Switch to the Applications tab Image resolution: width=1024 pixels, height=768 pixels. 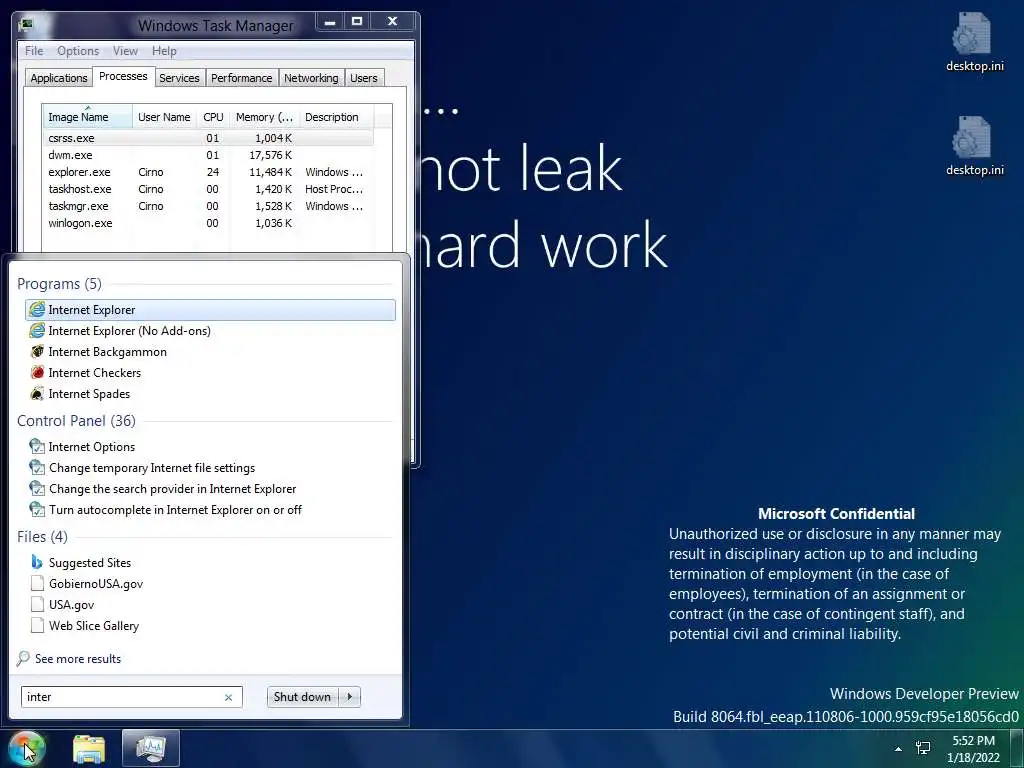click(59, 78)
